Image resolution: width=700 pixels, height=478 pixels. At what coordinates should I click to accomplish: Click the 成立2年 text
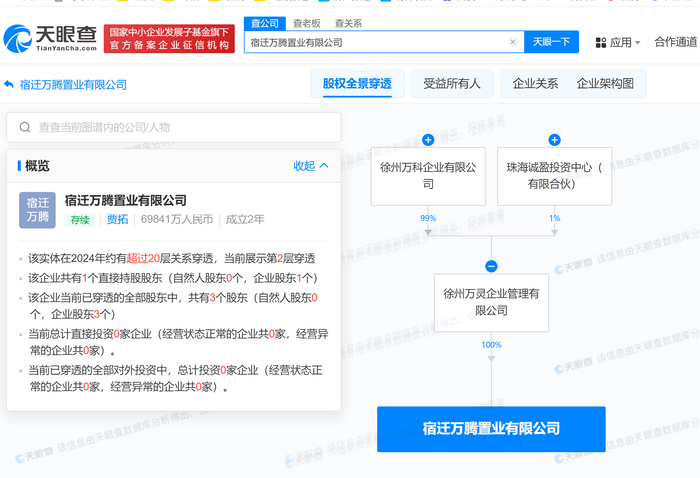pyautogui.click(x=245, y=220)
